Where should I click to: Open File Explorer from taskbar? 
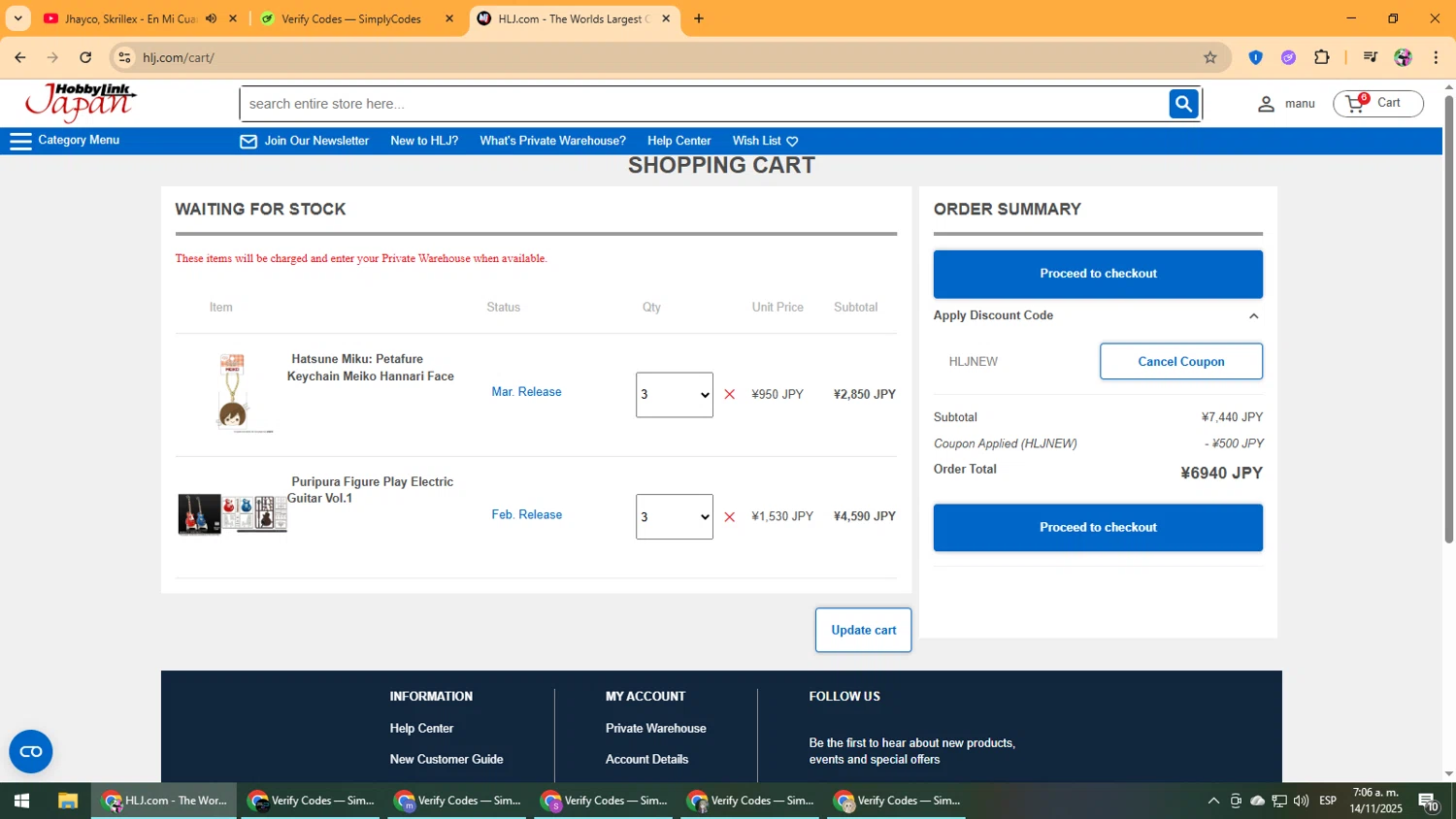click(67, 801)
